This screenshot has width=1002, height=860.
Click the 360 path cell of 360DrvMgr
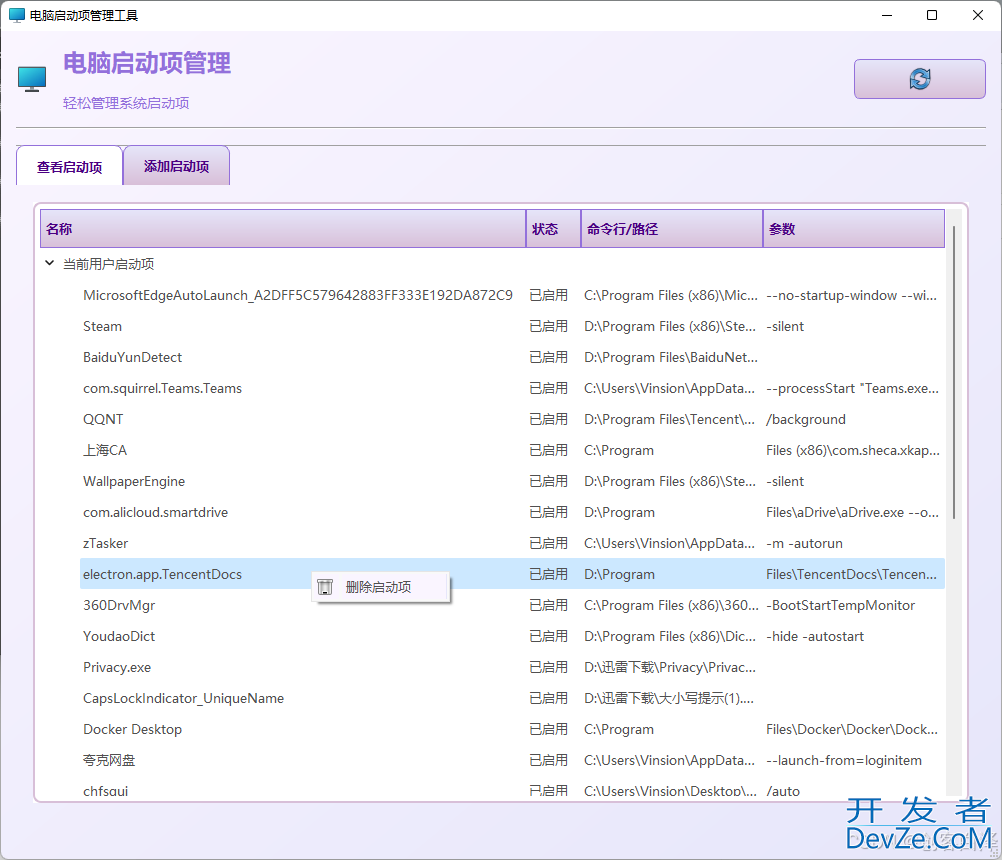click(x=671, y=605)
